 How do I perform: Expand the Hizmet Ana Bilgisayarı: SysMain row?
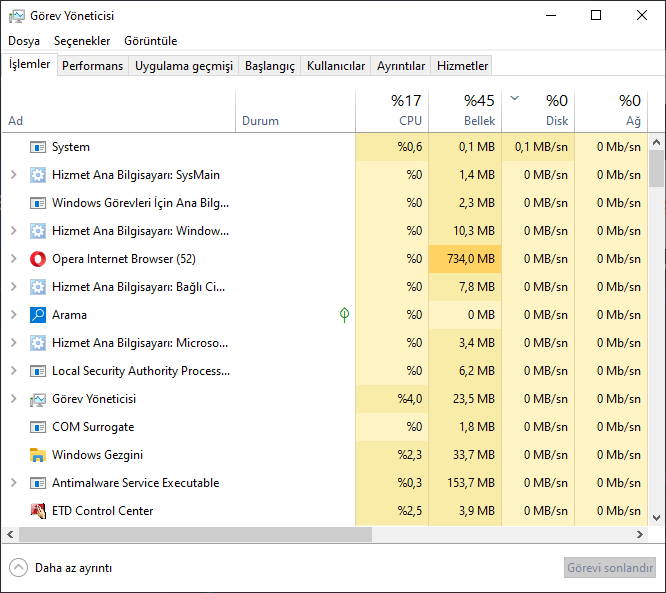[13, 175]
